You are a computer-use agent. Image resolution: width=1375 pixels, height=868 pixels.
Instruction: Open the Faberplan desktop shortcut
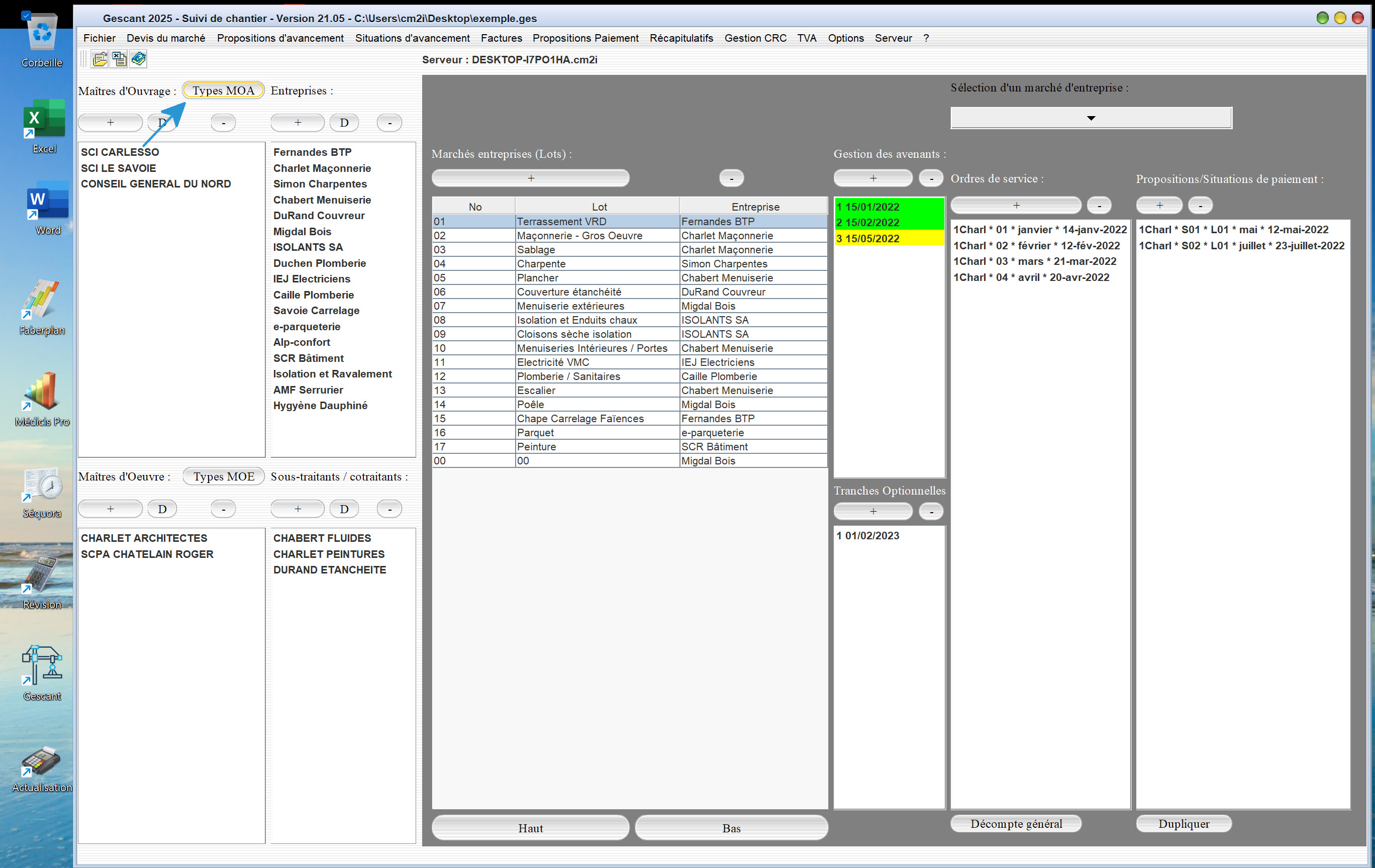pos(42,307)
